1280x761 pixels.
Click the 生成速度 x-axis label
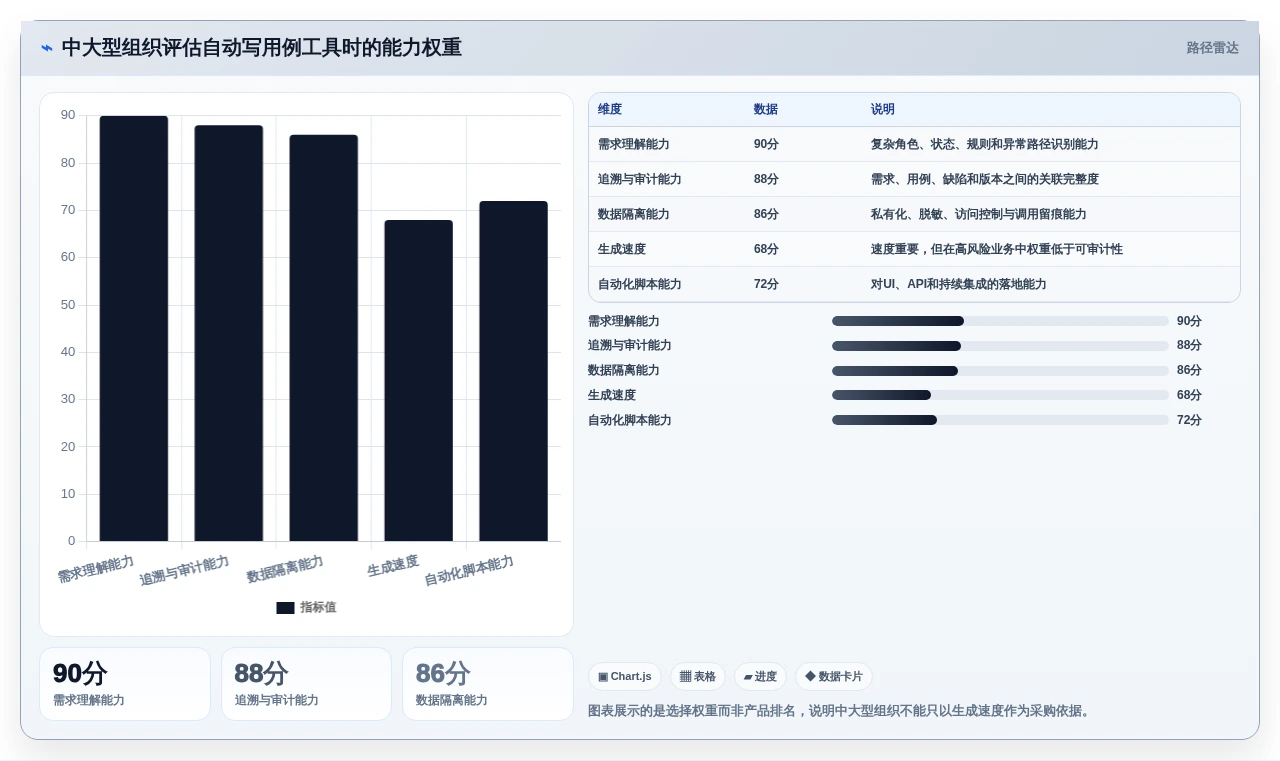(393, 565)
